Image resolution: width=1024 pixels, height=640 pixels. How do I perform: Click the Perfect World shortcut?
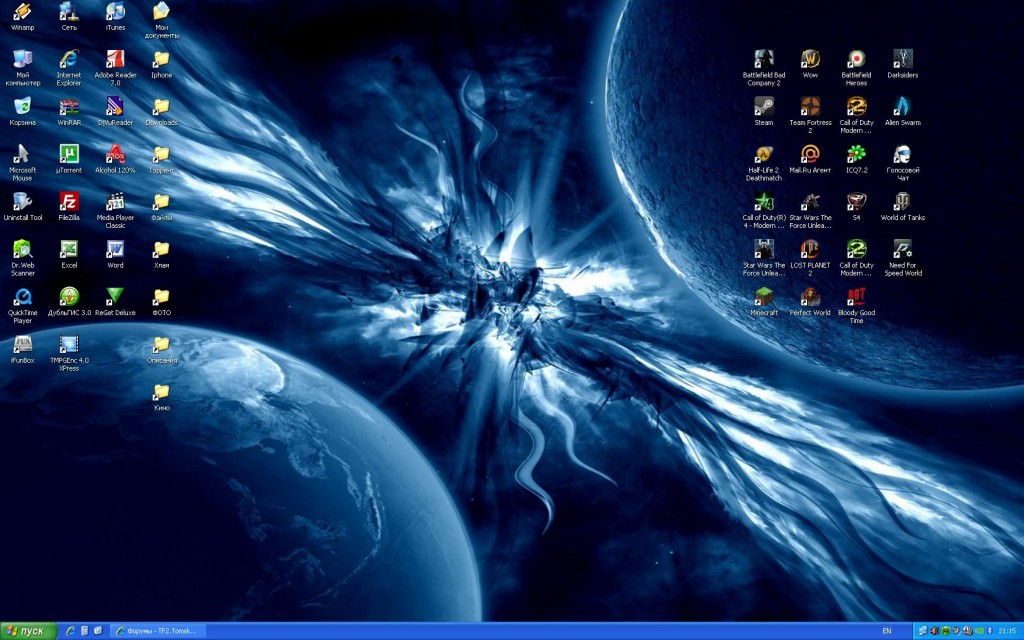pyautogui.click(x=810, y=302)
